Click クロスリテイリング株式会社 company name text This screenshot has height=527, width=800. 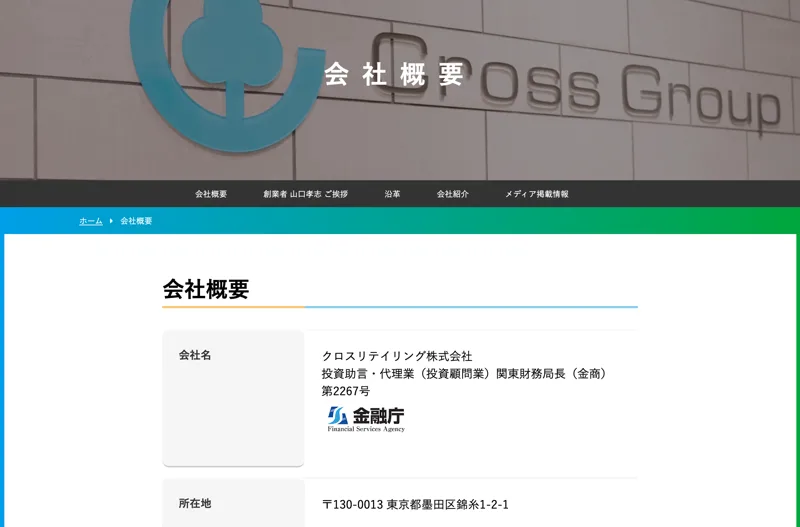[x=397, y=356]
